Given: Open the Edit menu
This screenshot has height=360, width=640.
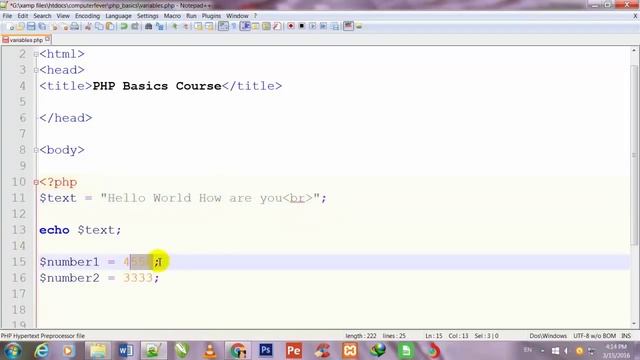Looking at the screenshot, I should [23, 16].
